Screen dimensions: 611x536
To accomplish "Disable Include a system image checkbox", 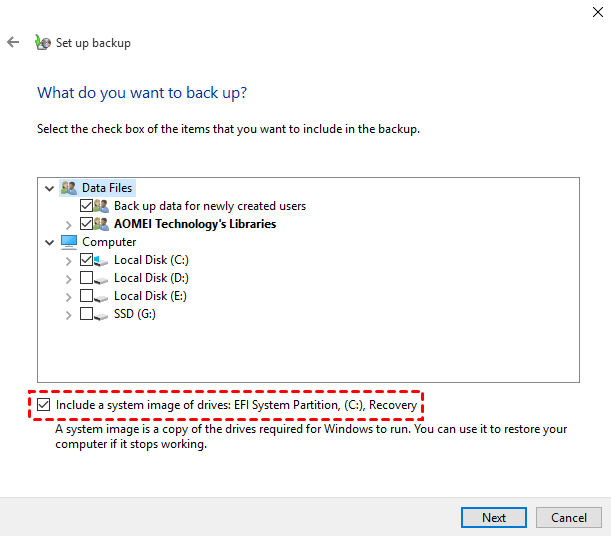I will [44, 405].
